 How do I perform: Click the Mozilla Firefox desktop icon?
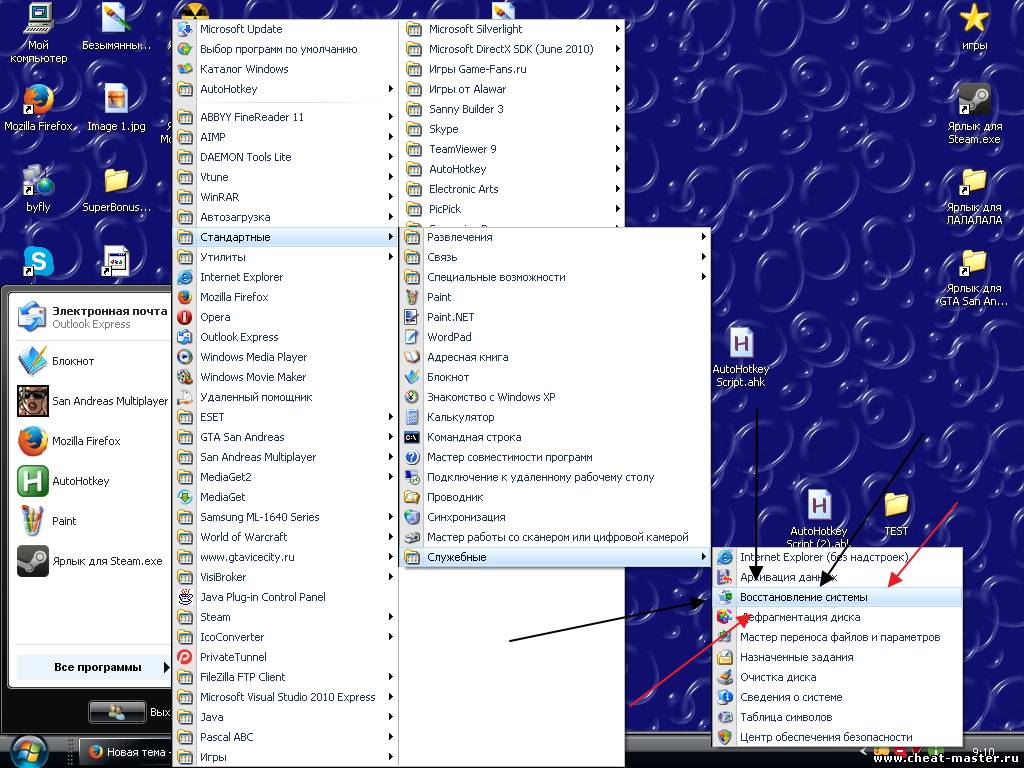click(38, 101)
